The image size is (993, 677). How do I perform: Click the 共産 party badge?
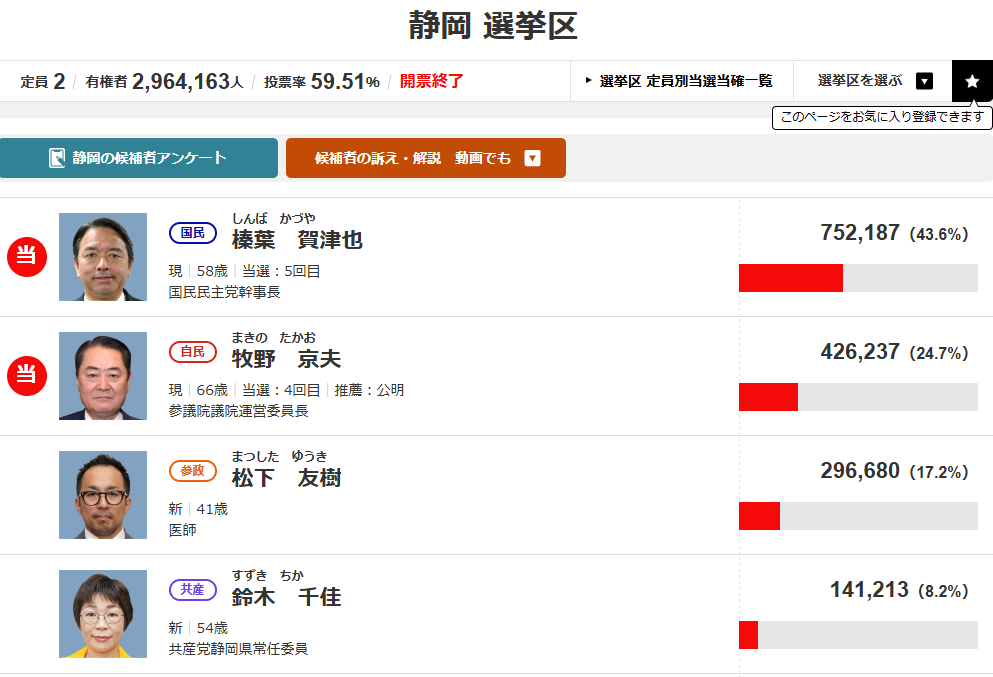click(x=192, y=590)
